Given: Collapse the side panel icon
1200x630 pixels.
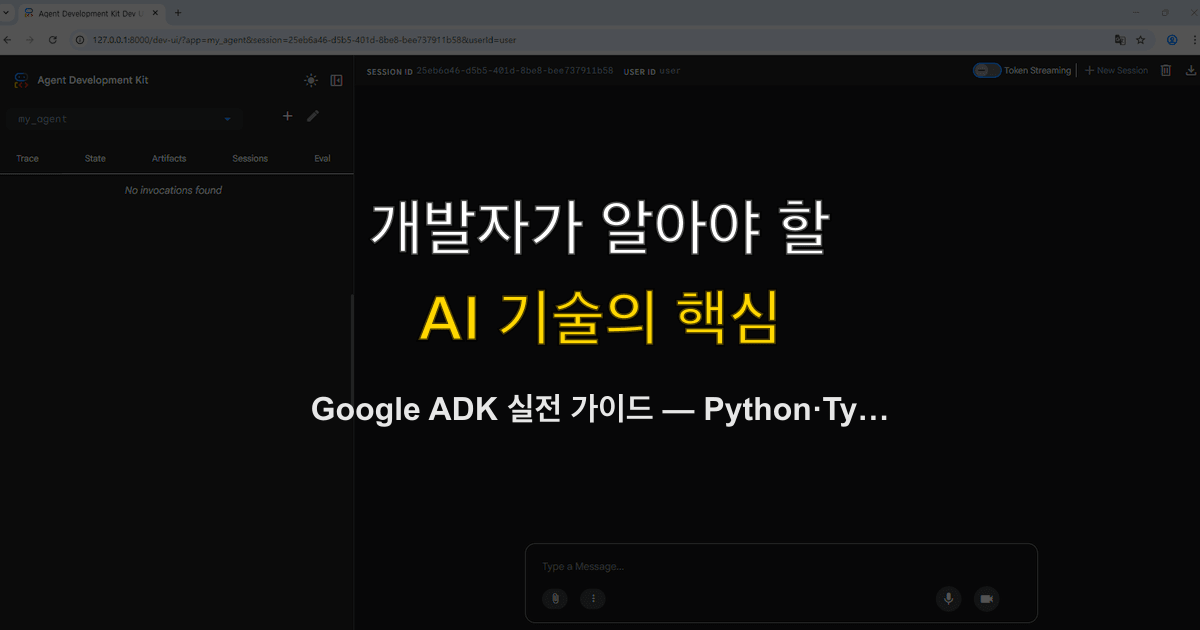Looking at the screenshot, I should click(x=337, y=80).
